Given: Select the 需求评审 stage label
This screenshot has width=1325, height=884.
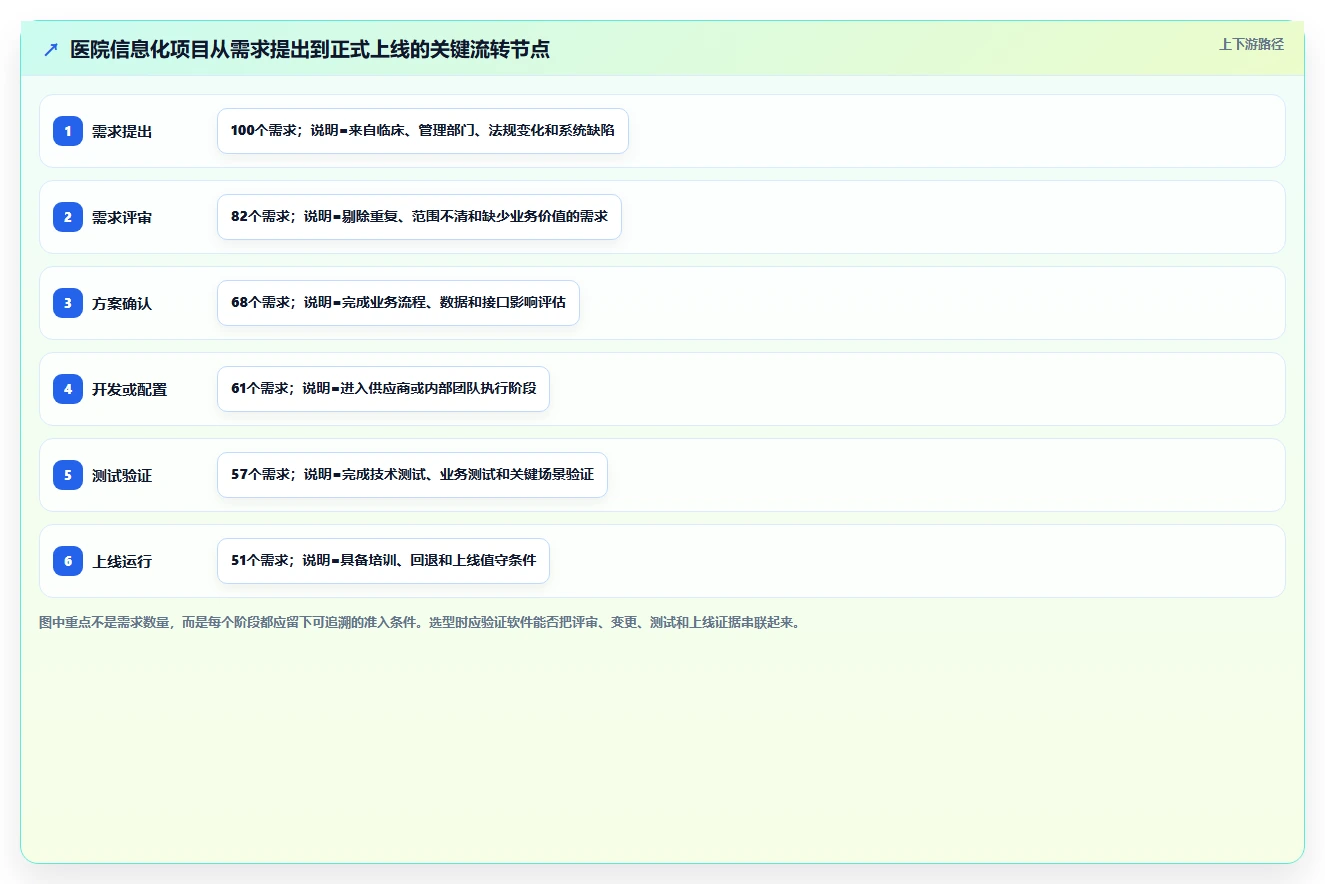Looking at the screenshot, I should tap(122, 217).
